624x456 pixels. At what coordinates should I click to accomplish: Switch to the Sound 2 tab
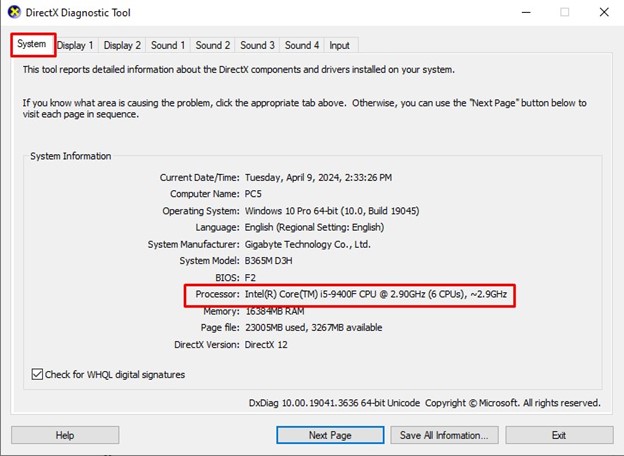213,45
